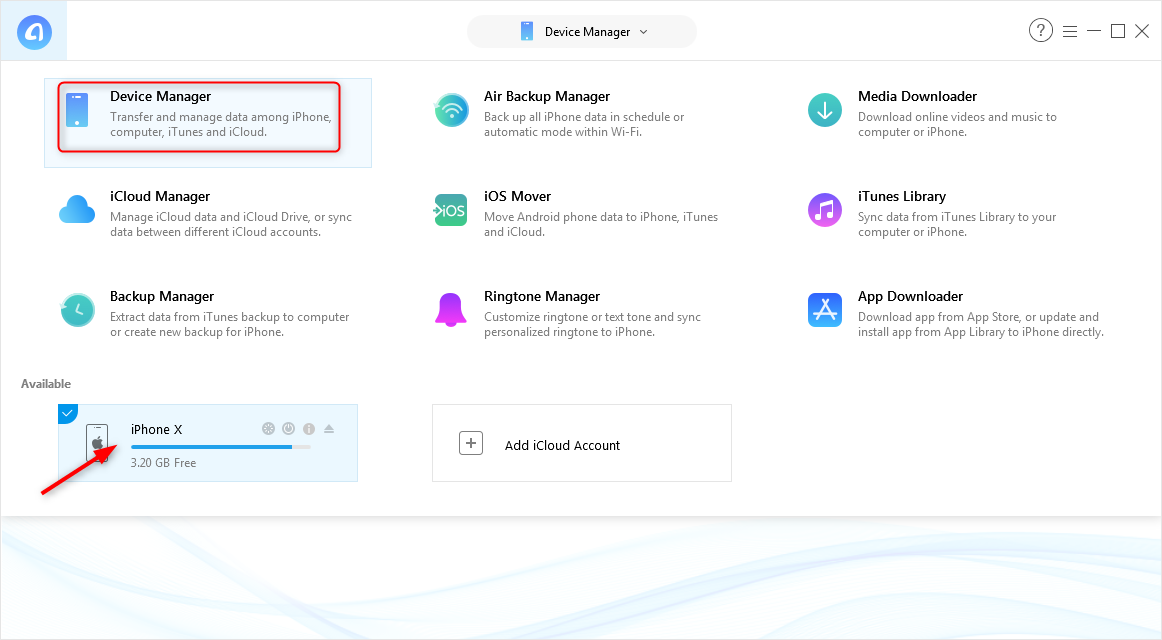Toggle the iPhone X selection checkmark
This screenshot has width=1162, height=640.
tap(67, 413)
